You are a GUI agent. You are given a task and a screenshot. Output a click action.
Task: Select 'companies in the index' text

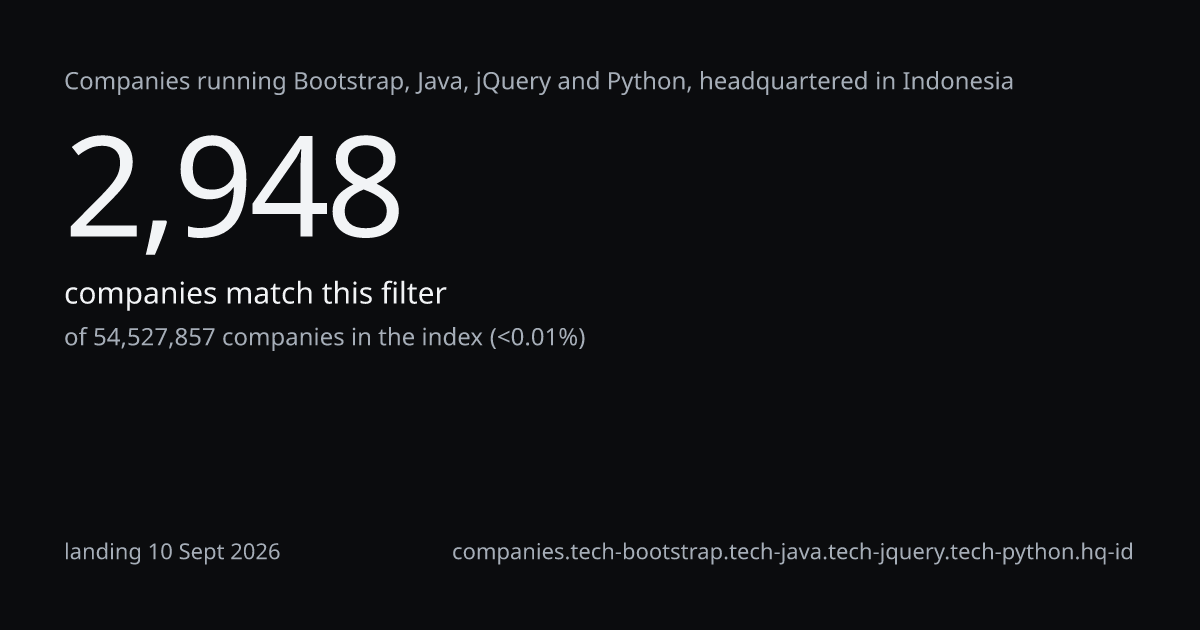[352, 338]
